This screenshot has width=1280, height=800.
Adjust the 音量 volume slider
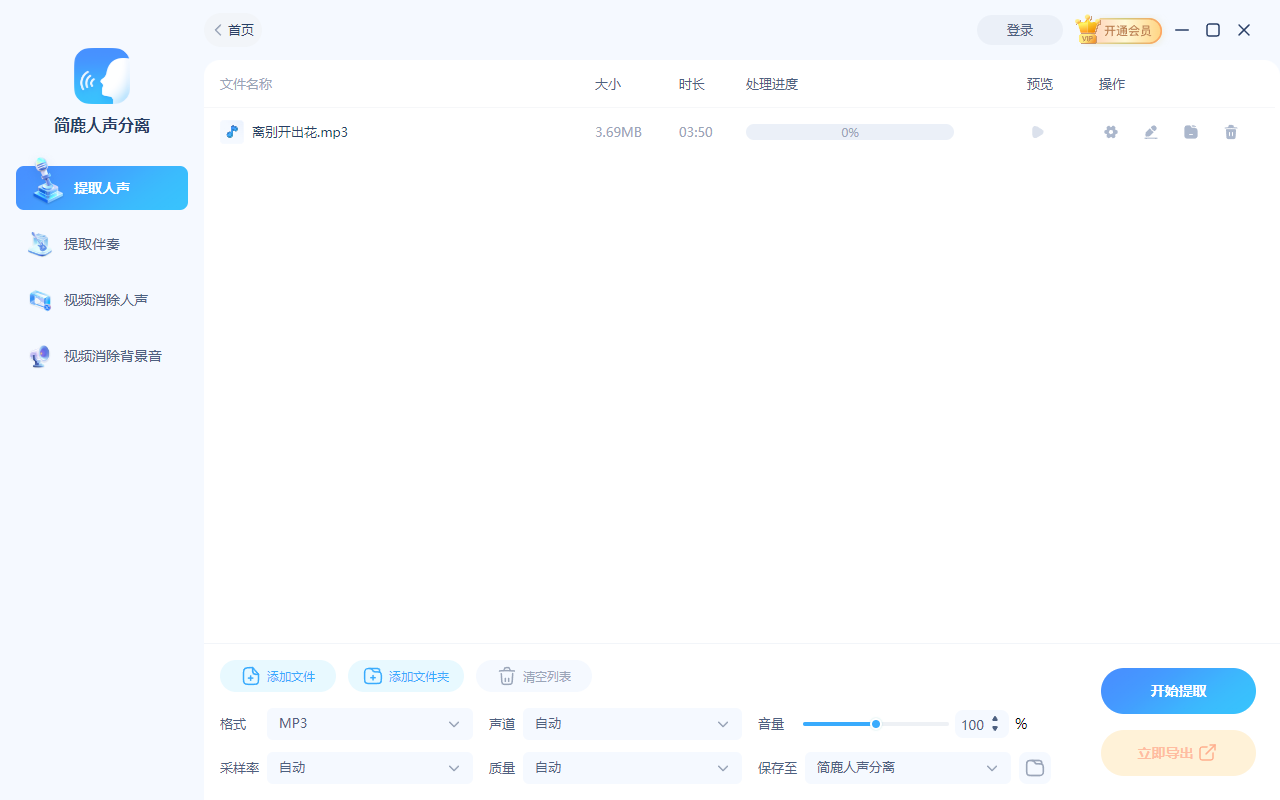(875, 723)
